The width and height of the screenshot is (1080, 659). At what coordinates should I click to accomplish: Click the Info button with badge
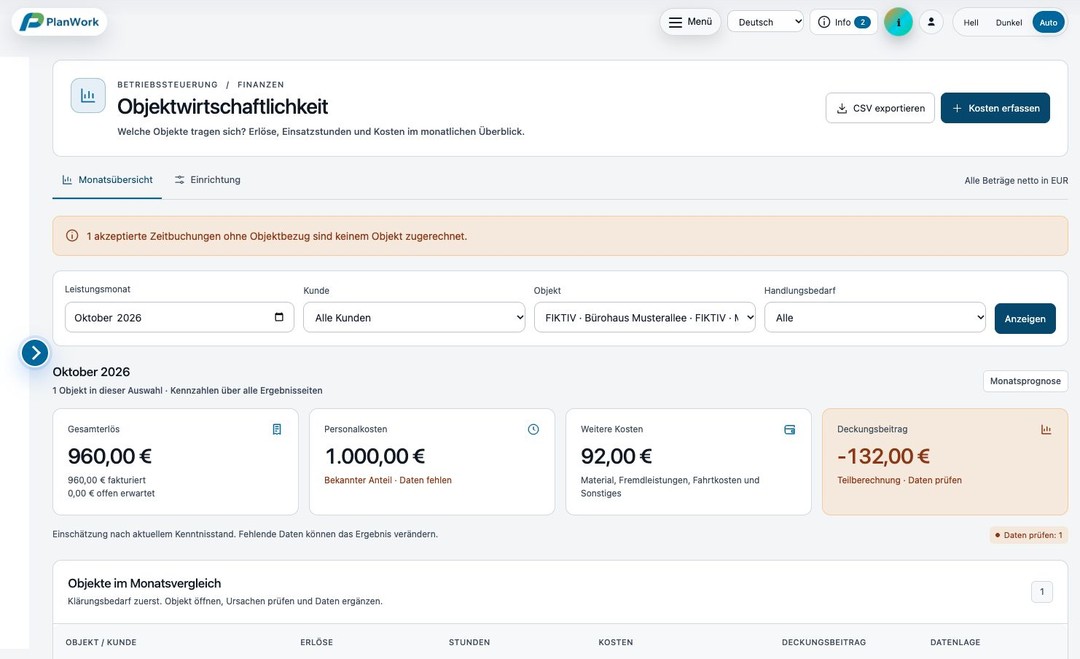point(844,22)
